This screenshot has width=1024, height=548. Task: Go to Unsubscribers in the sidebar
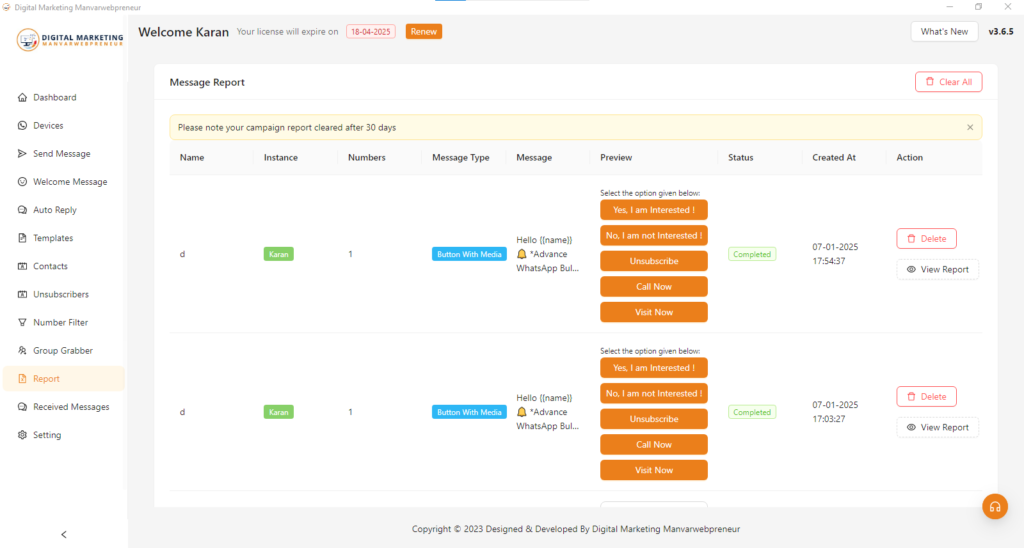(x=60, y=294)
